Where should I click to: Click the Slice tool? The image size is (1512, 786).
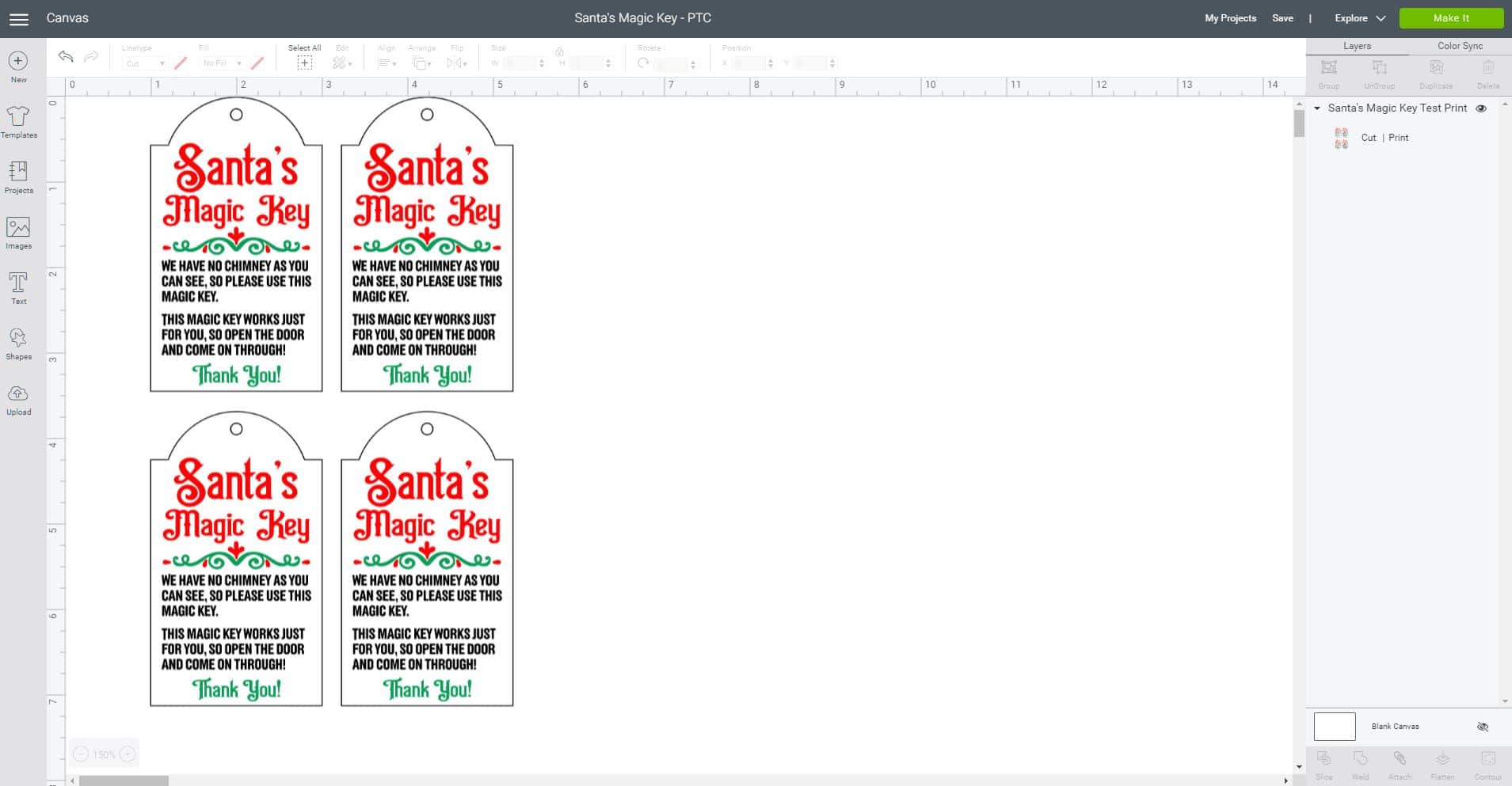point(1323,765)
